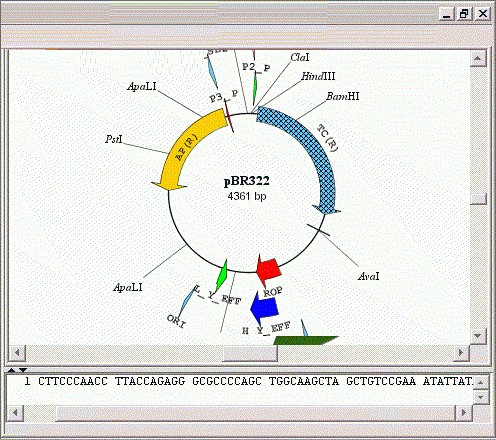Select the green L_Y_EFF marker on plasmid
Image resolution: width=496 pixels, height=440 pixels.
[x=222, y=276]
